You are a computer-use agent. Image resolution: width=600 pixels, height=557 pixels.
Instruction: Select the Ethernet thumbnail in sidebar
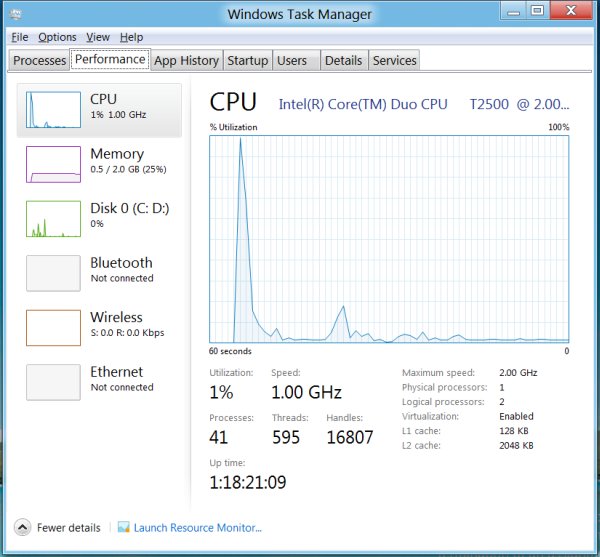click(x=54, y=383)
